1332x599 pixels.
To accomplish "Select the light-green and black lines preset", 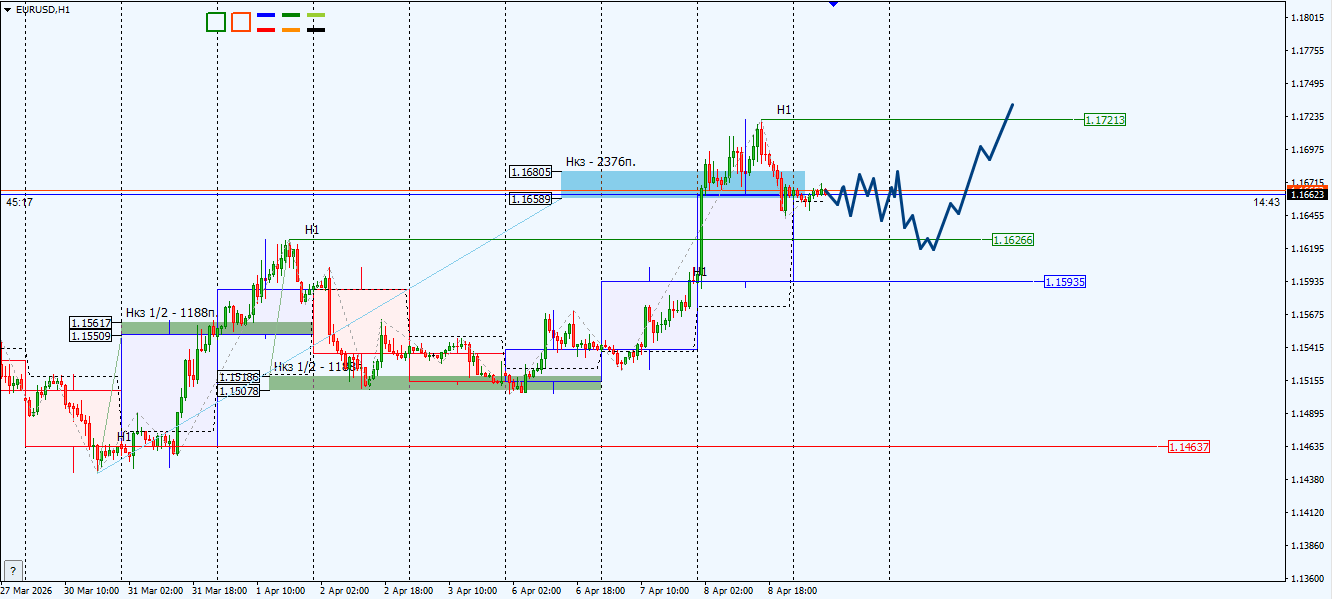I will pyautogui.click(x=315, y=22).
